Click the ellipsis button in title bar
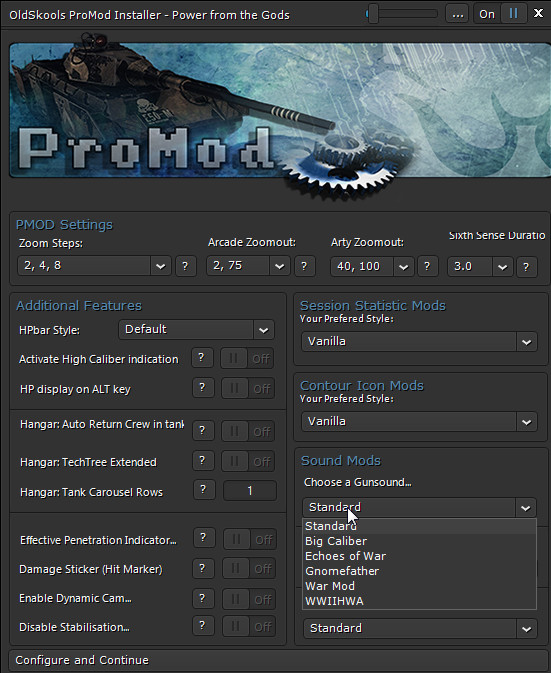 (457, 14)
